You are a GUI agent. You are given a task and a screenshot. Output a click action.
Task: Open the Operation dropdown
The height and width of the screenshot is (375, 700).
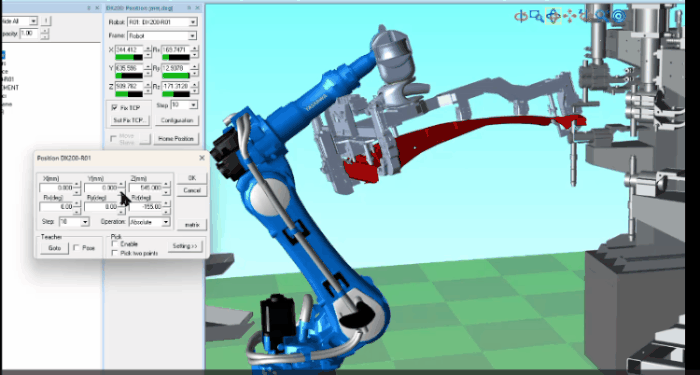click(x=166, y=222)
